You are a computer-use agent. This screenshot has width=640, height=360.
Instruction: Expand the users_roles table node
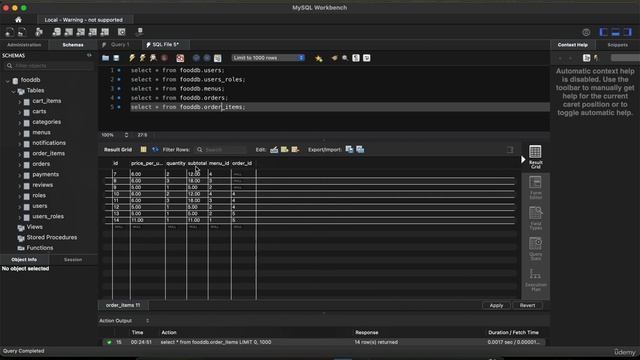click(x=20, y=217)
